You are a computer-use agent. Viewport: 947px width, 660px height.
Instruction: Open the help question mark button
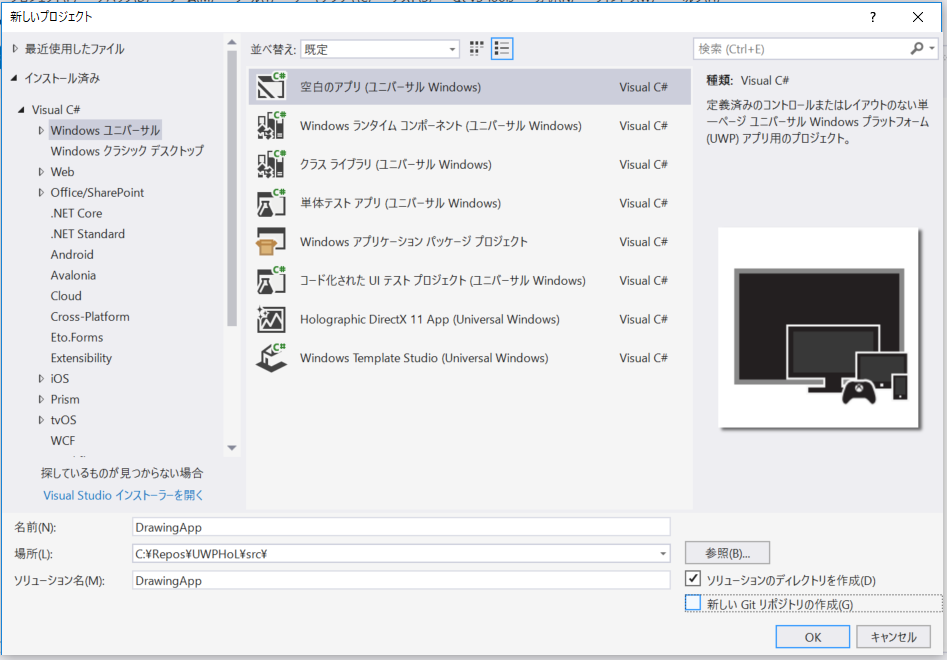[873, 17]
